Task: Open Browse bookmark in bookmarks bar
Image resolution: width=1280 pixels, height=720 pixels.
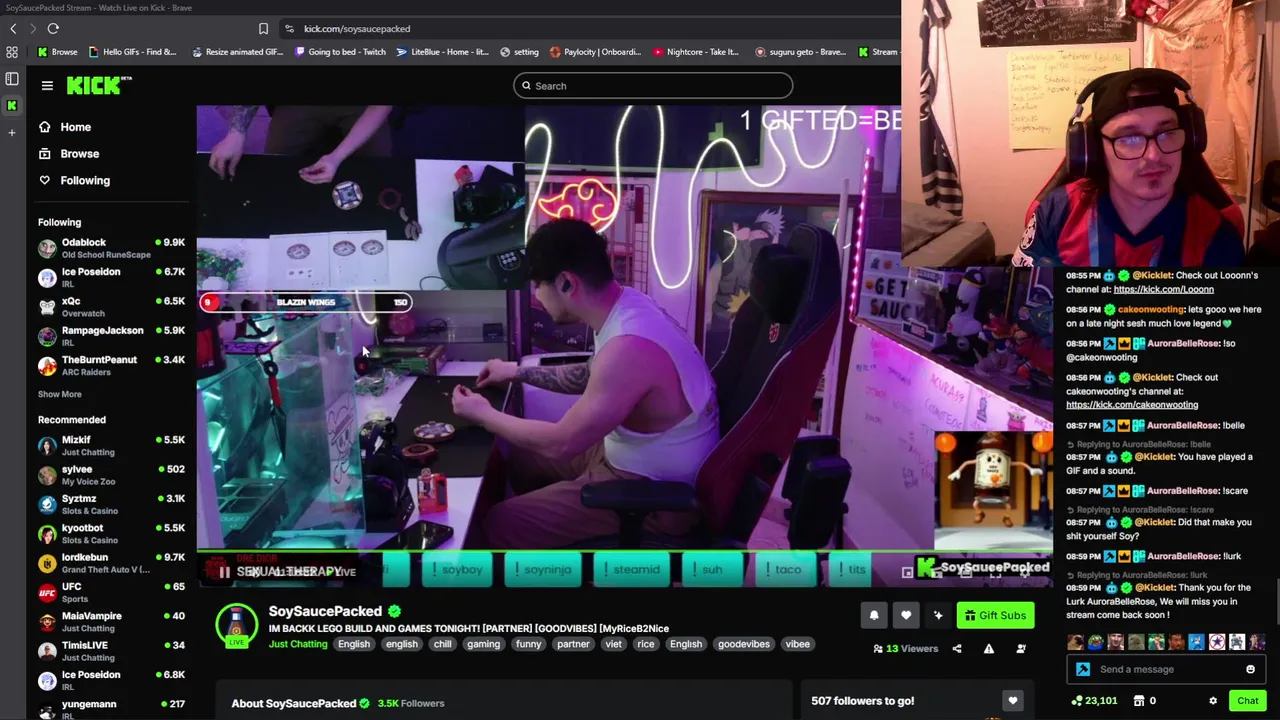Action: coord(57,52)
